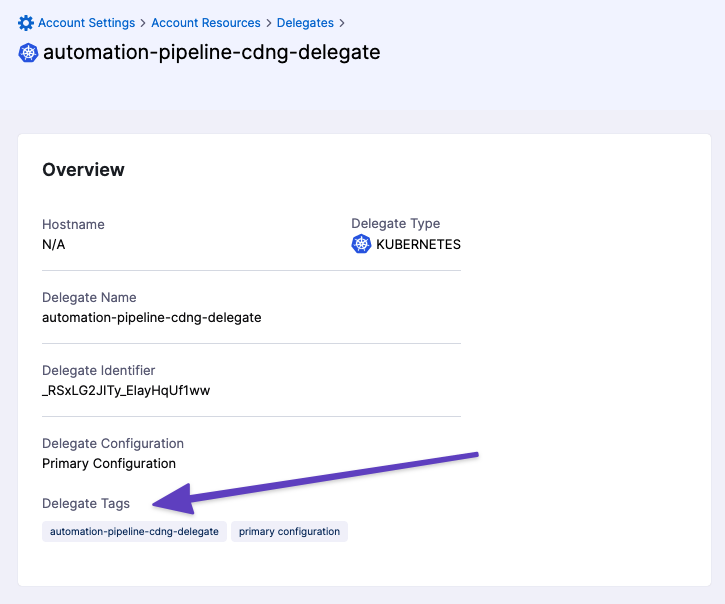Select the automation-pipeline-cdng-delegate tag chip

[134, 532]
